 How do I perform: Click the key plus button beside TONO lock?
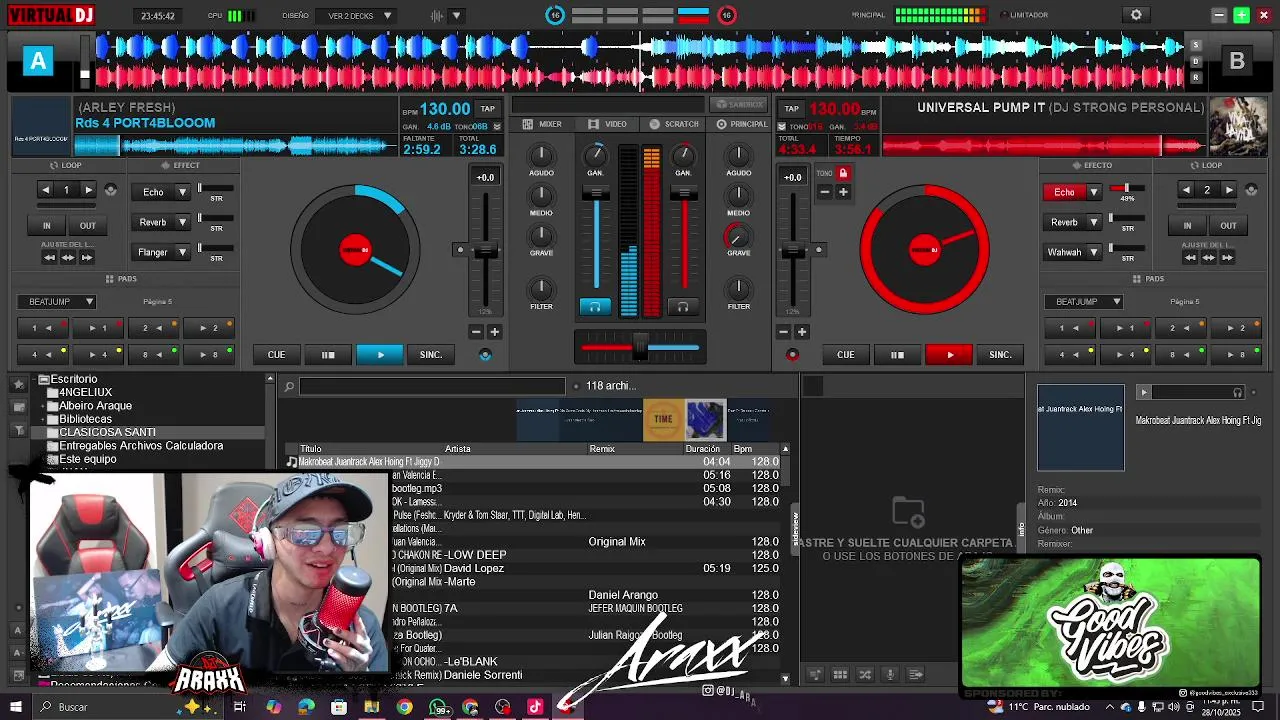pyautogui.click(x=843, y=191)
